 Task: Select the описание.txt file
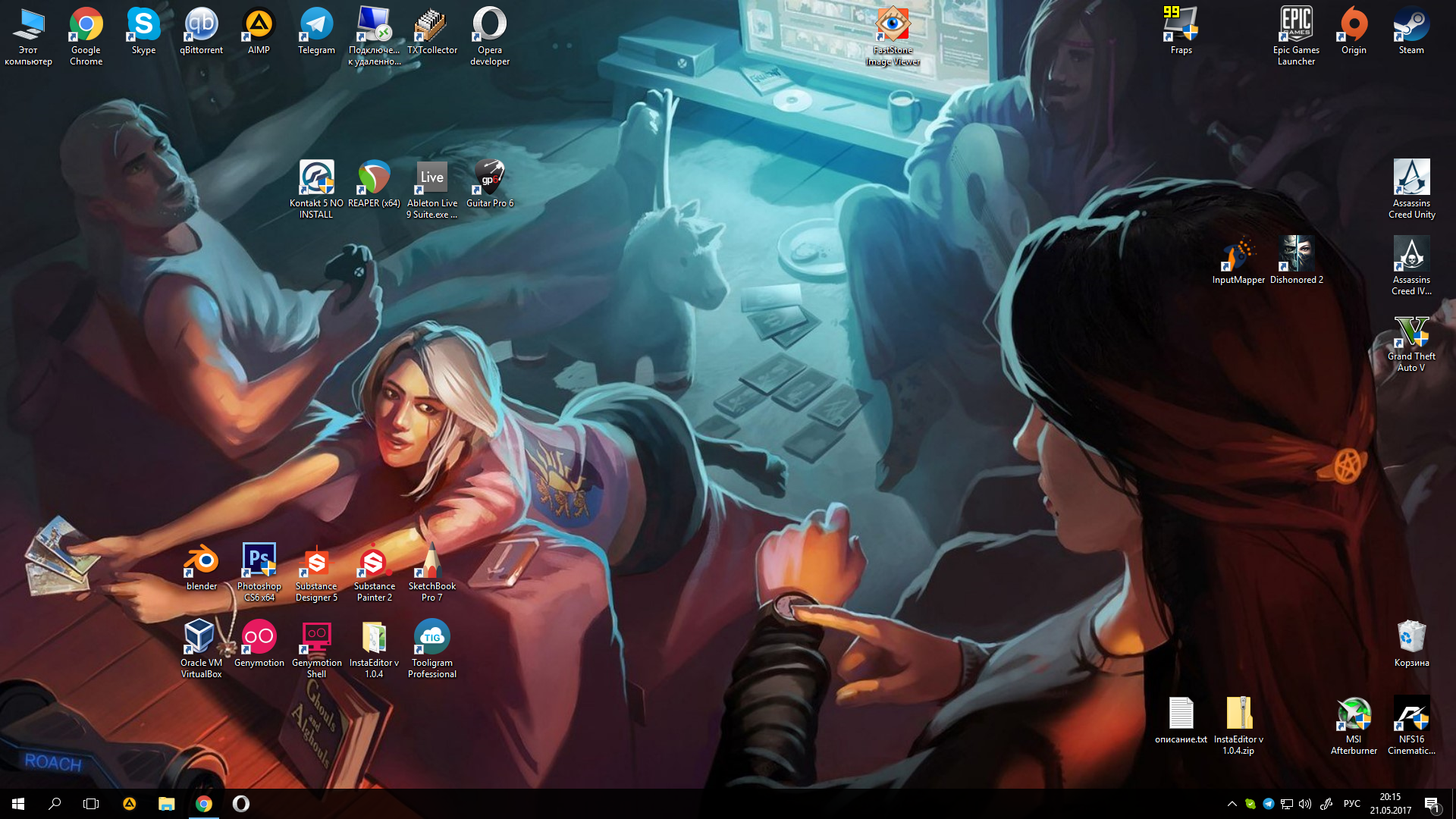coord(1181,720)
